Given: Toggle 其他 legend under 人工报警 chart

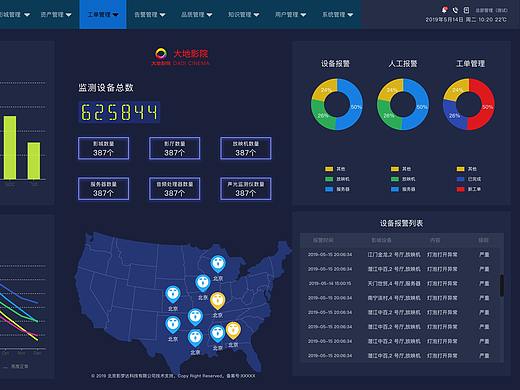Looking at the screenshot, I should [401, 169].
